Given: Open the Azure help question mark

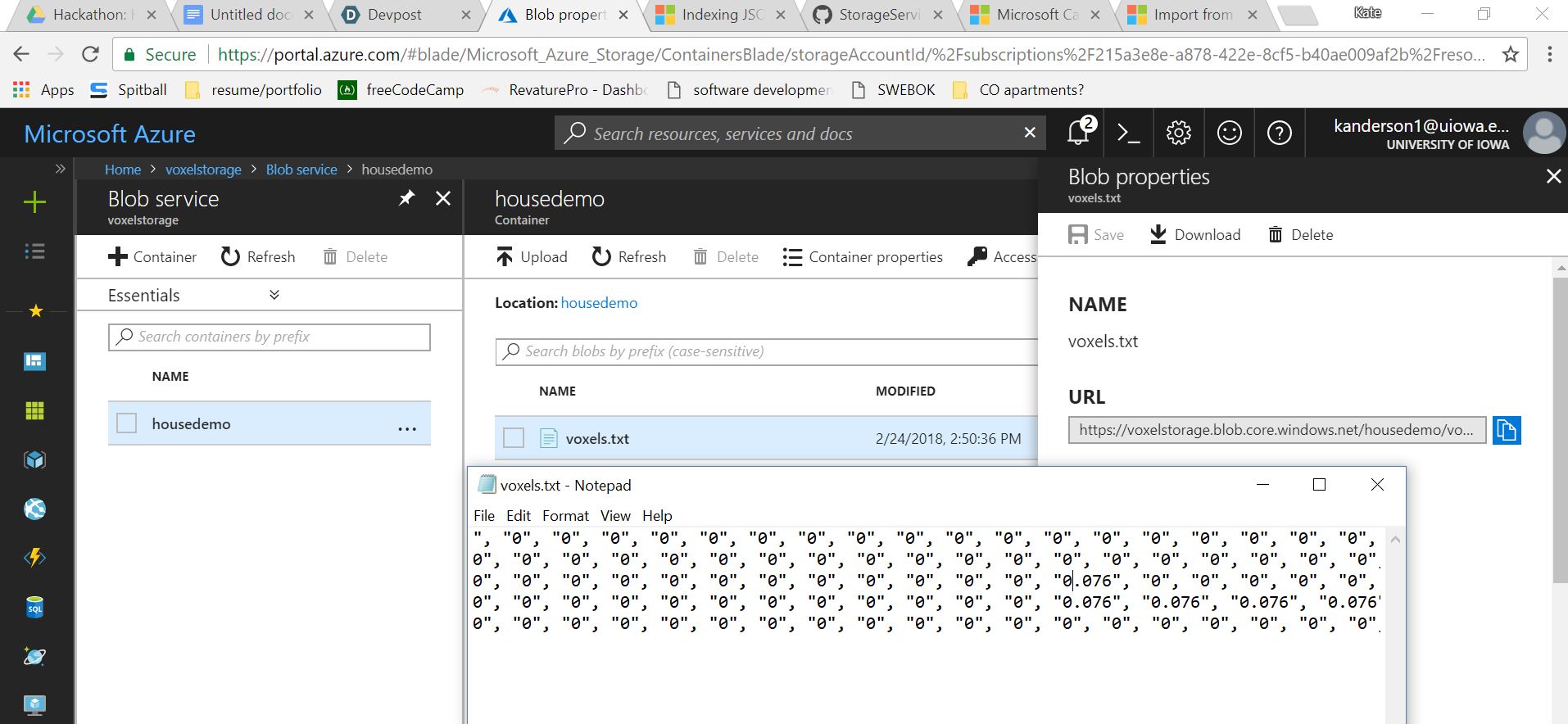Looking at the screenshot, I should (1280, 133).
